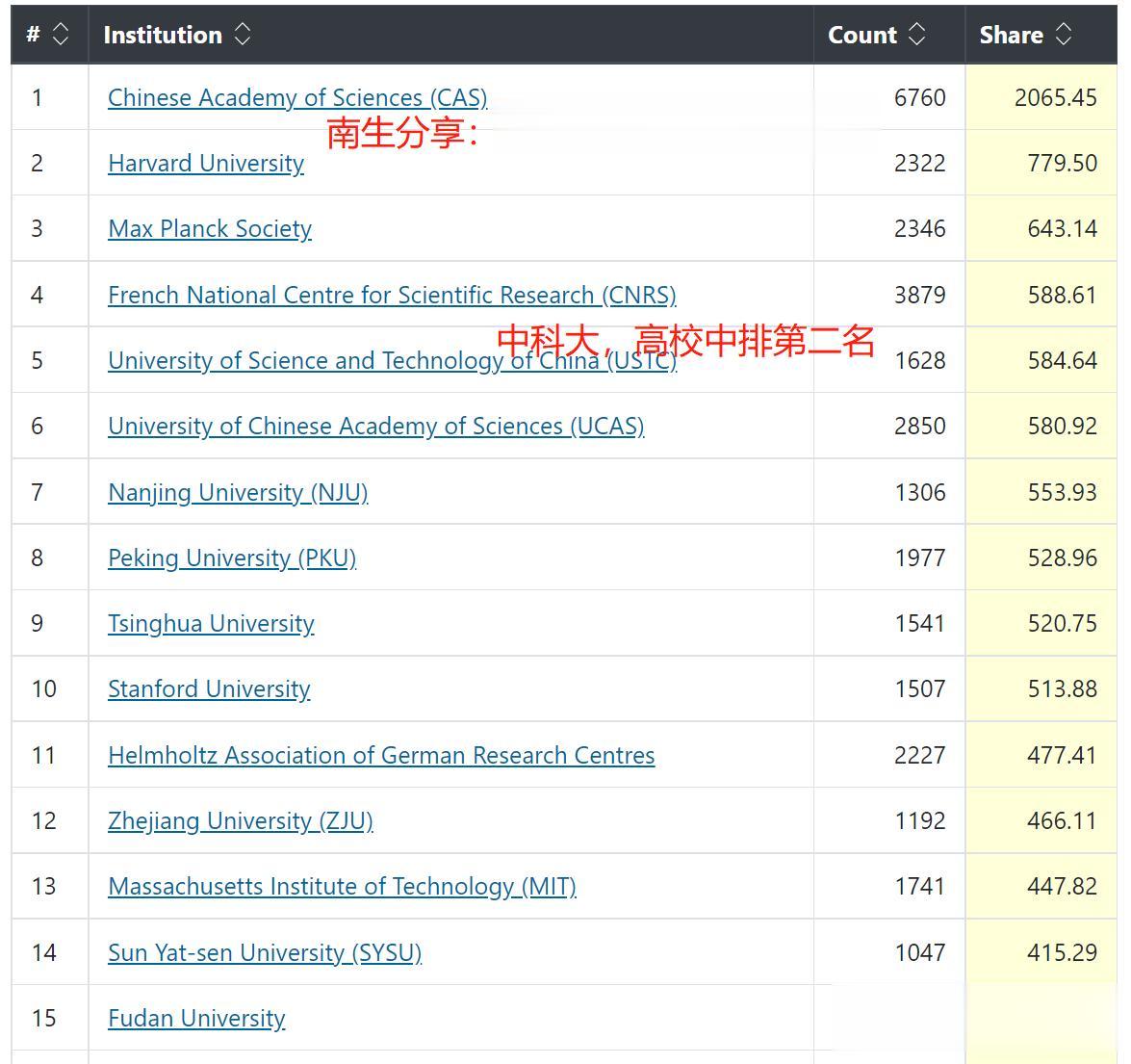Select count value 2227 for Helmholtz

919,755
